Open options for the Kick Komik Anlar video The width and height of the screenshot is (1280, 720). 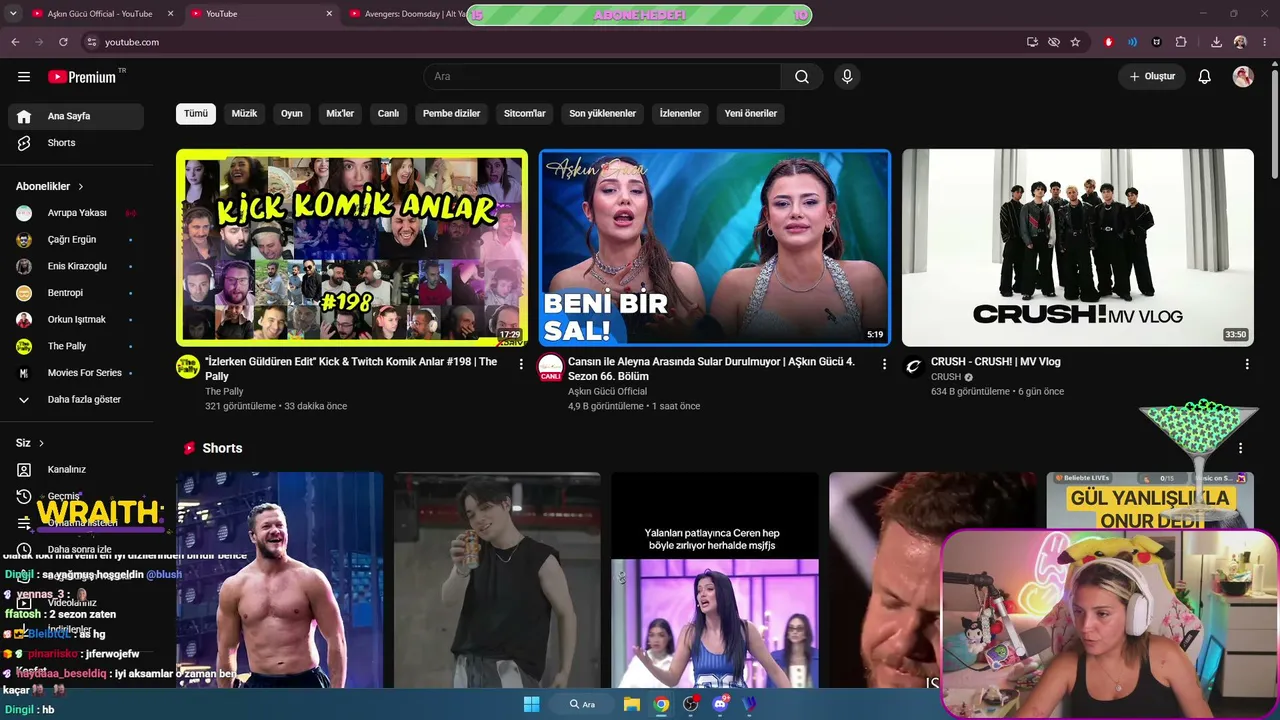point(521,364)
